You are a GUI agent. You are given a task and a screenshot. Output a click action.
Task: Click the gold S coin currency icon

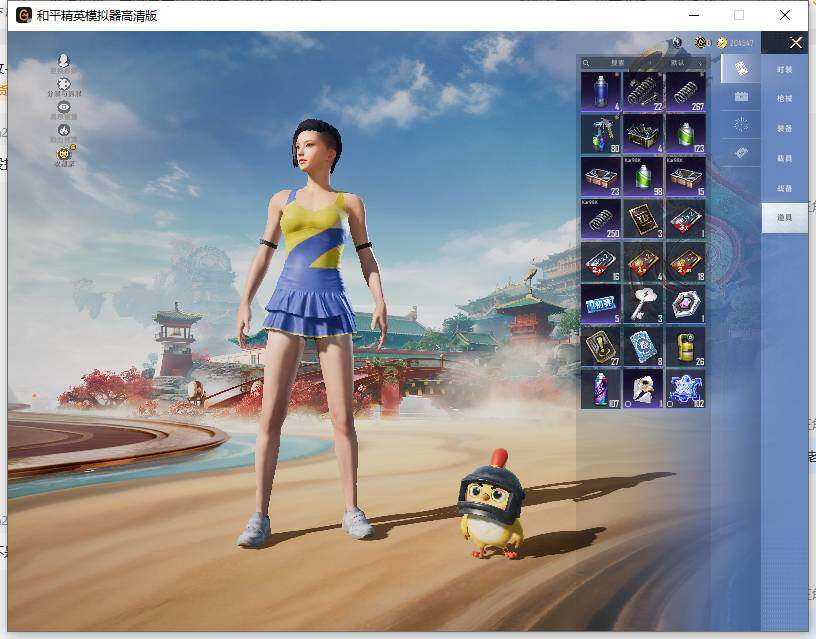[x=700, y=42]
